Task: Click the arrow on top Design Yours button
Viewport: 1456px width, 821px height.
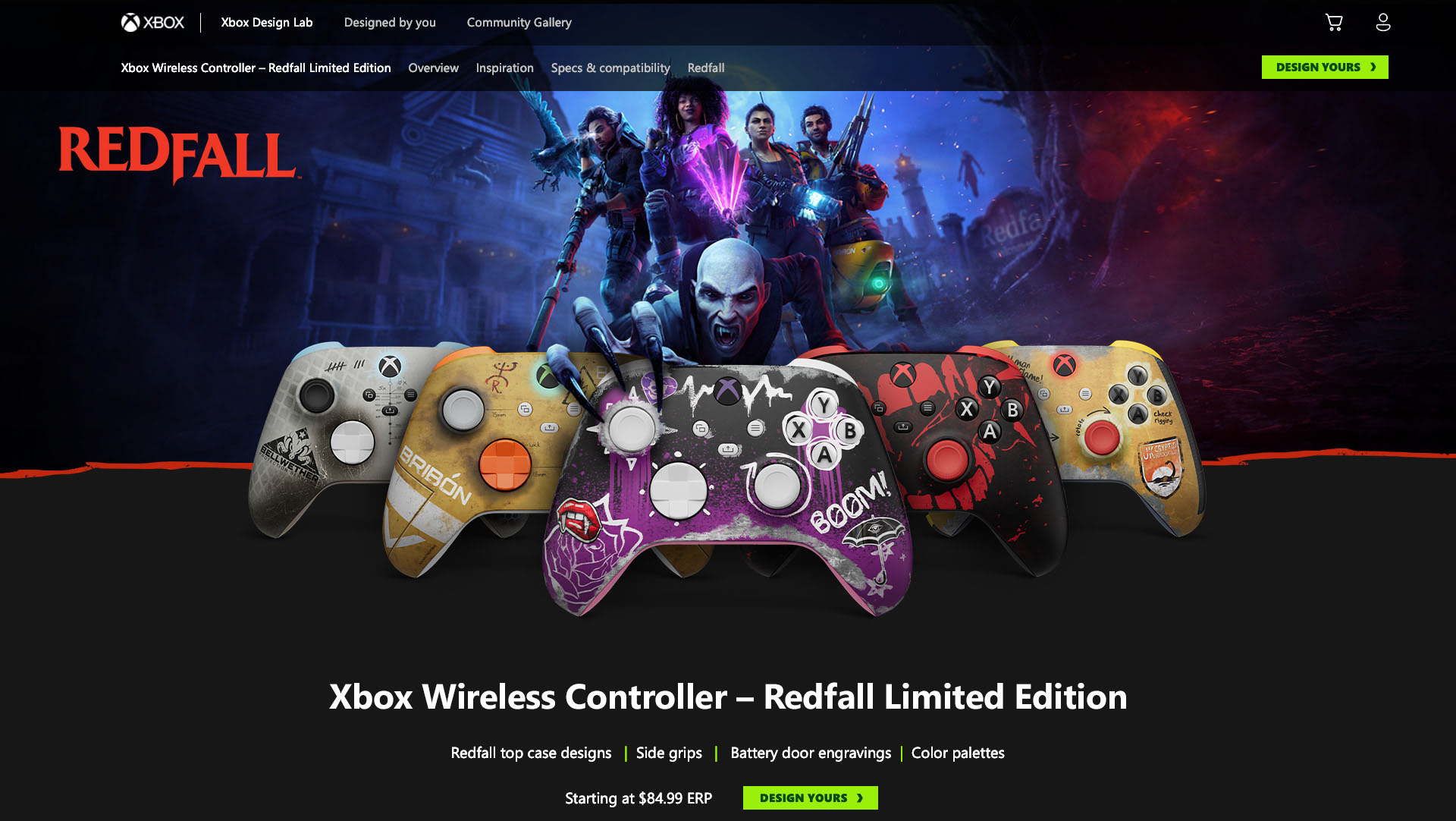Action: (1373, 67)
